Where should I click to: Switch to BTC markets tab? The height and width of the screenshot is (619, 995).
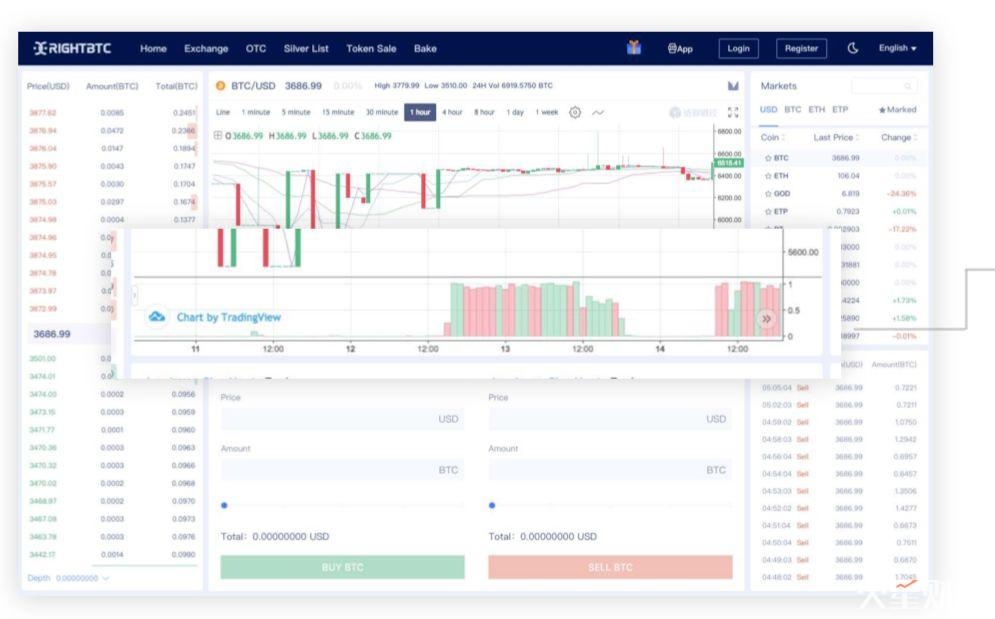click(793, 109)
